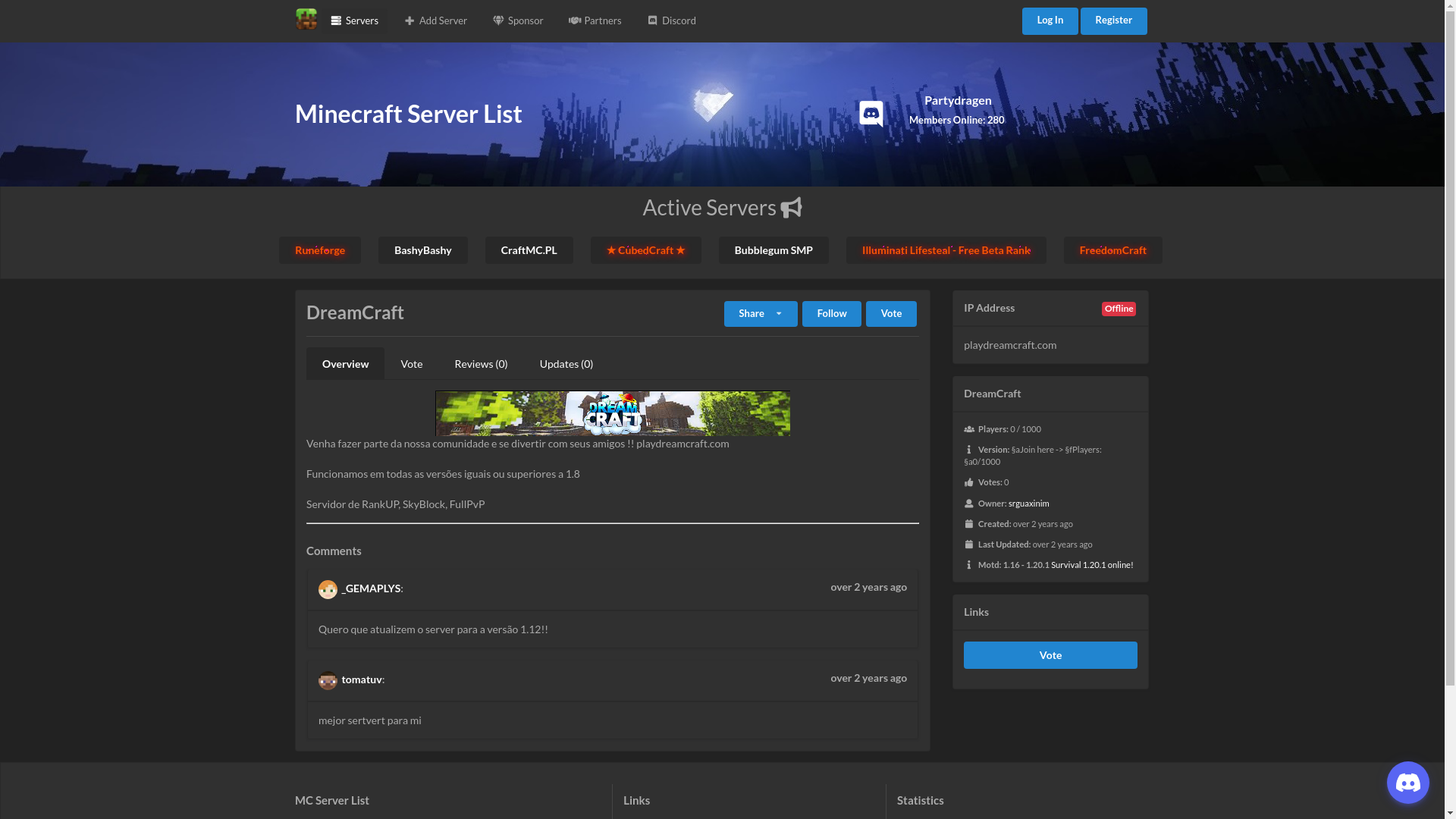
Task: Open the BashyBashy active server
Action: coord(423,250)
